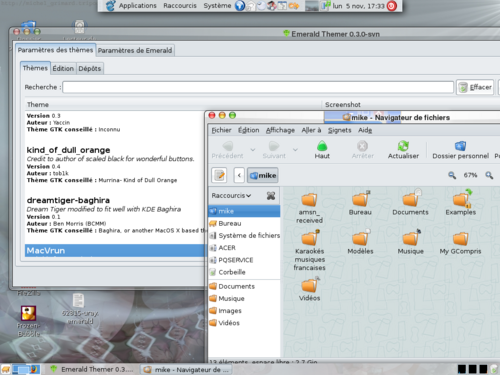
Task: Switch to the Dépôts tab
Action: click(x=90, y=68)
